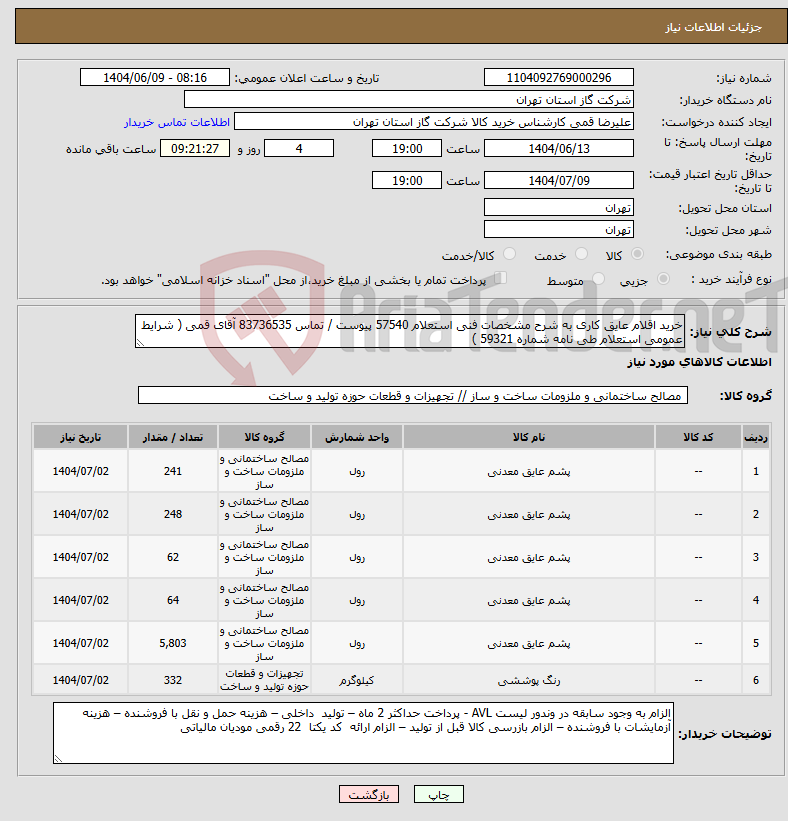Image resolution: width=788 pixels, height=821 pixels.
Task: Click the نام کالا column header
Action: (x=529, y=437)
